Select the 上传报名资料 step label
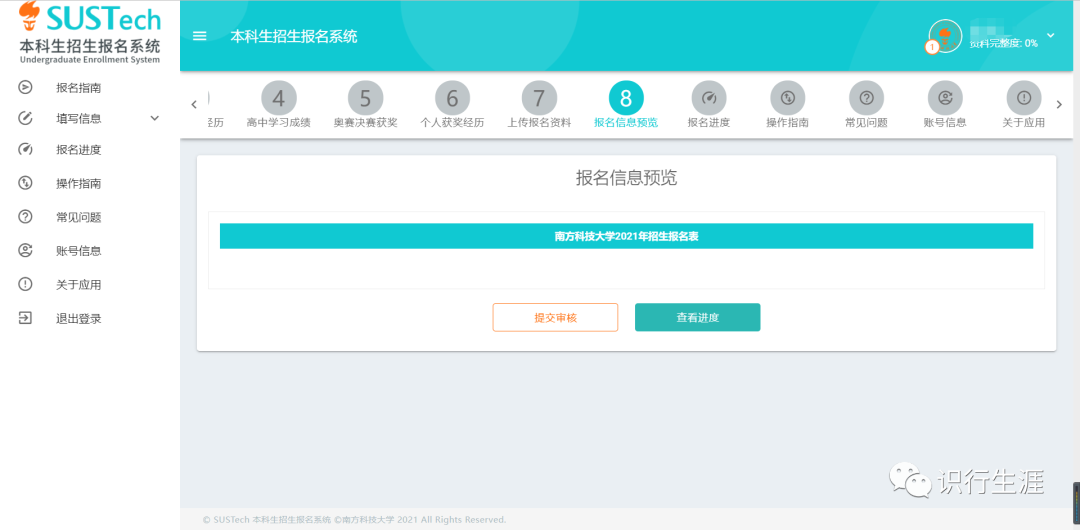The image size is (1080, 530). pos(539,123)
